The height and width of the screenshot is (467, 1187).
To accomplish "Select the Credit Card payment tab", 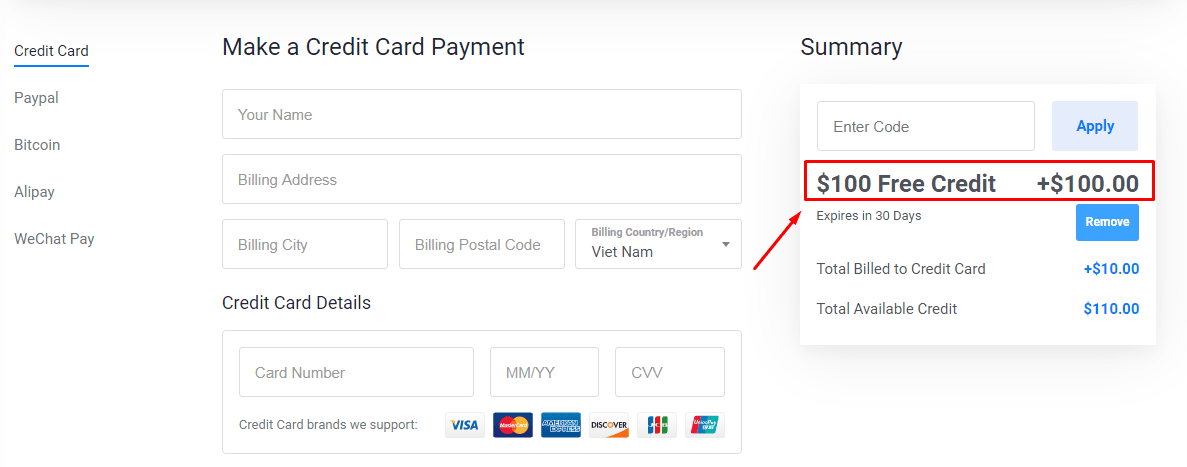I will coord(51,51).
